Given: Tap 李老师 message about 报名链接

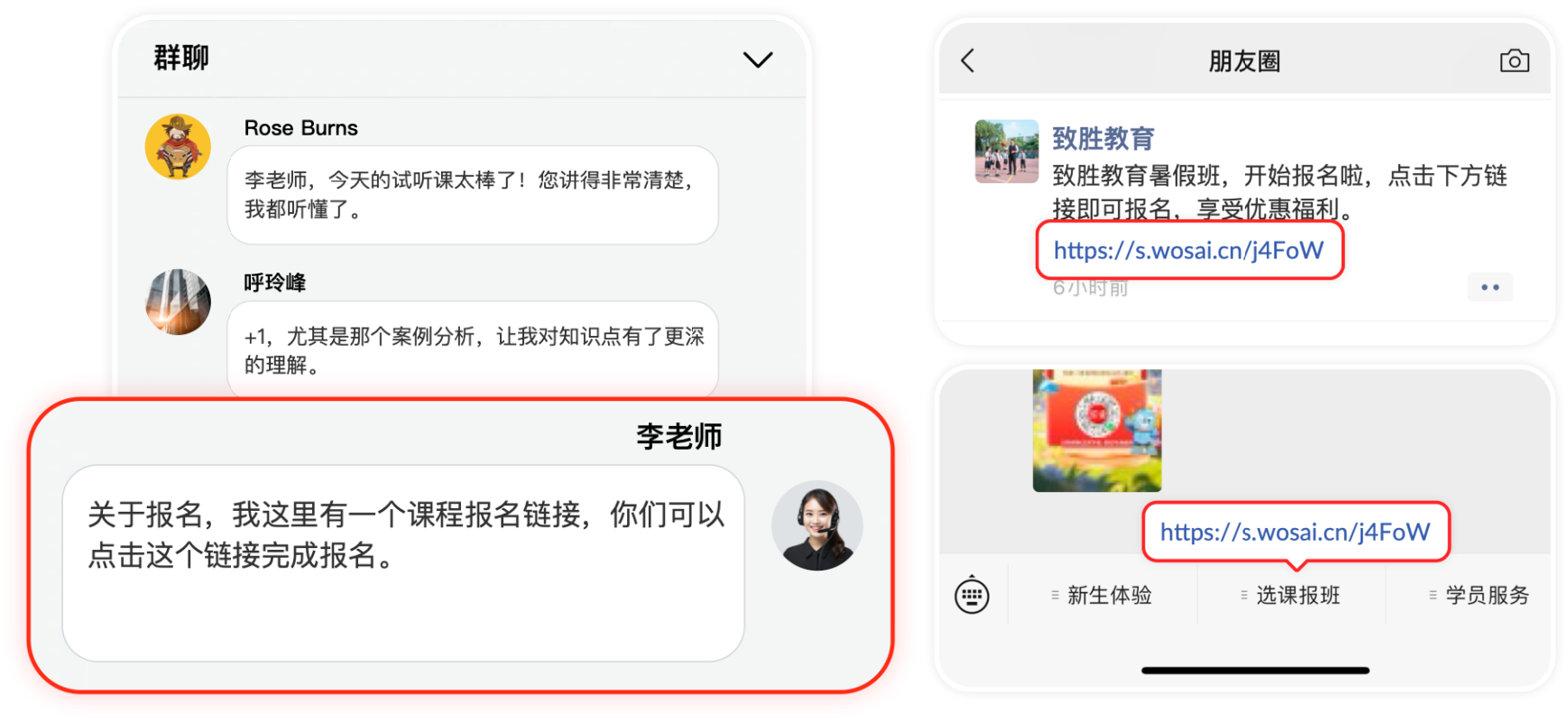Looking at the screenshot, I should pos(402,562).
